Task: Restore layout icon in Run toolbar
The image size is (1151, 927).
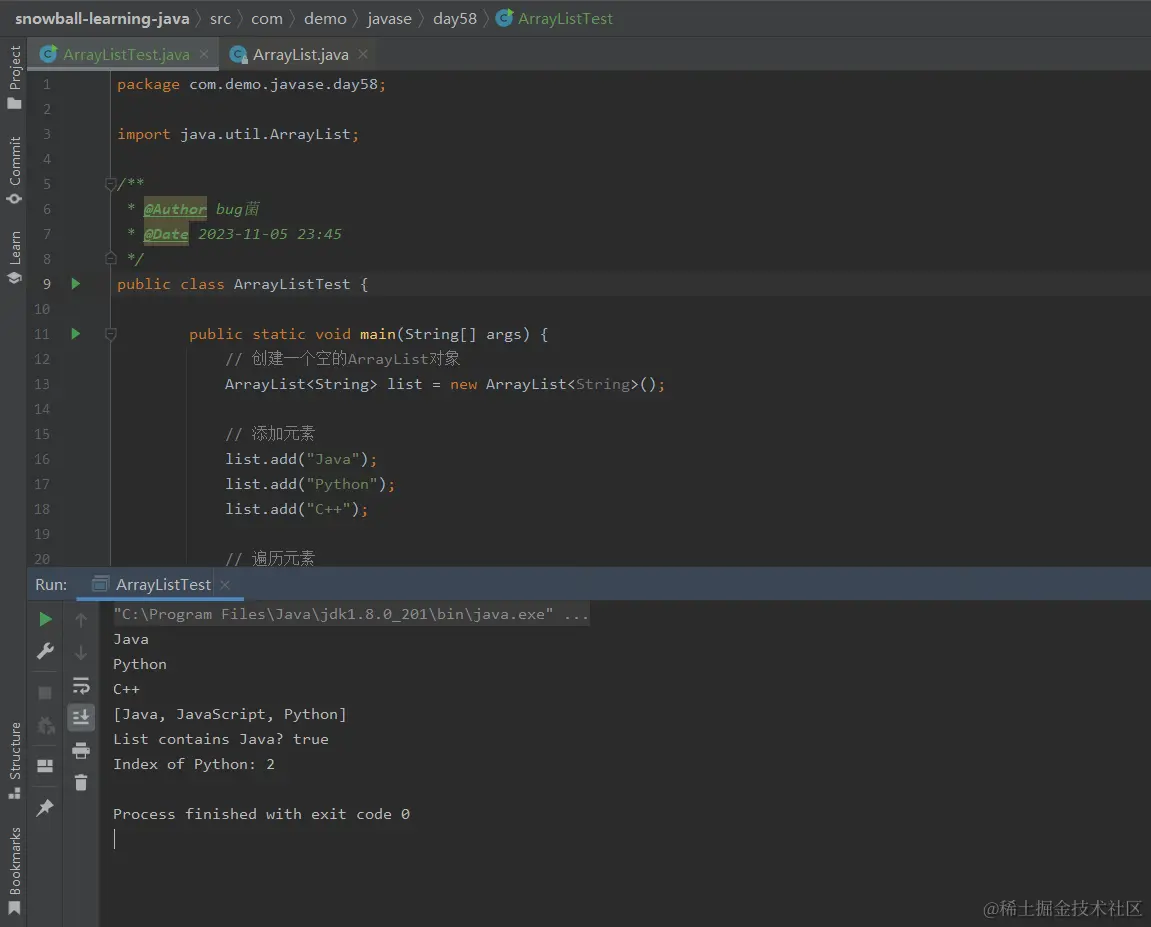Action: click(x=45, y=766)
